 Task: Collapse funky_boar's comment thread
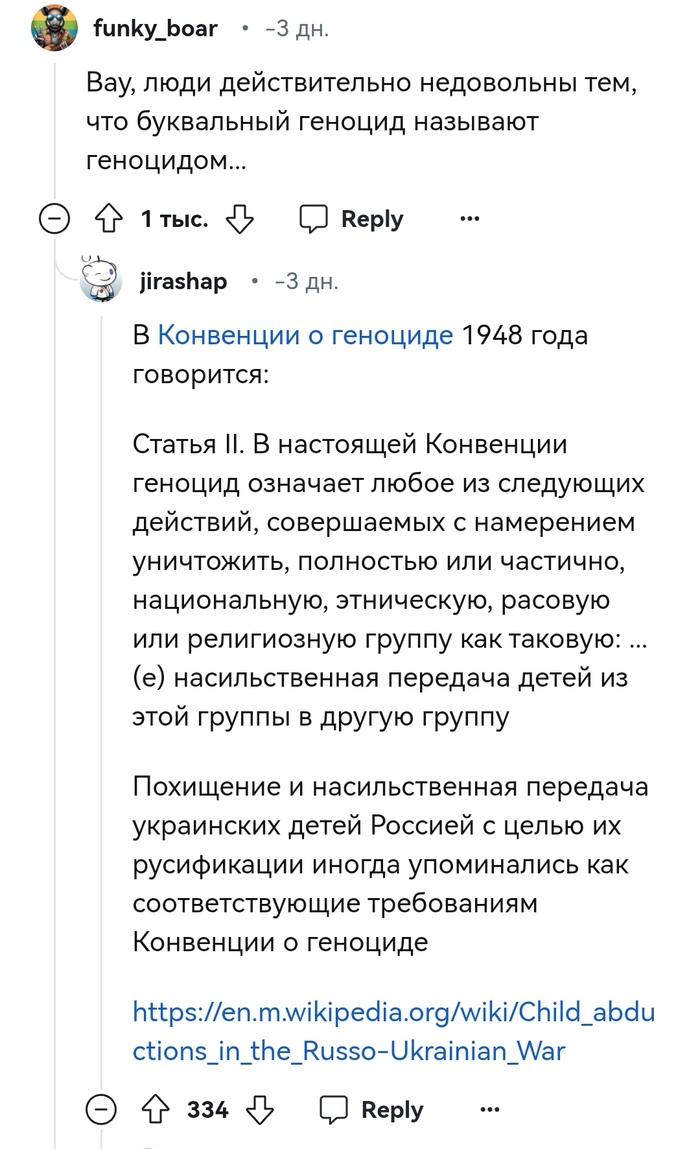(x=54, y=219)
